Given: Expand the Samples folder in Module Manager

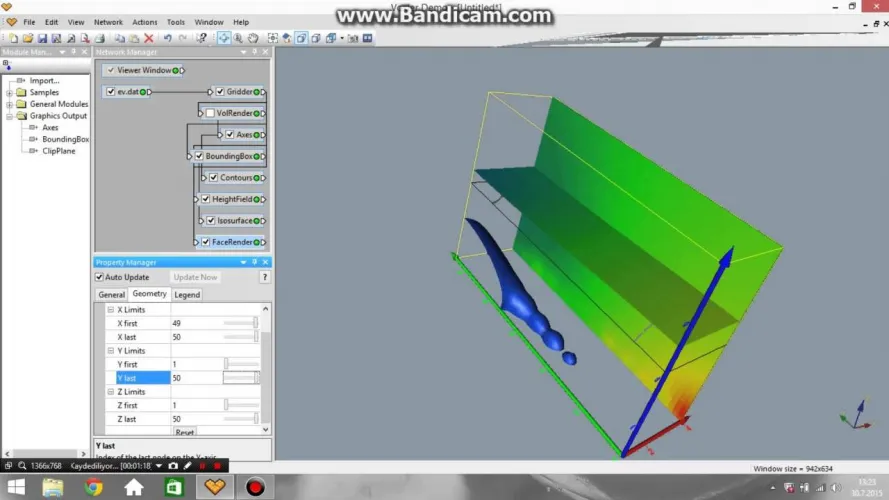Looking at the screenshot, I should coord(10,92).
